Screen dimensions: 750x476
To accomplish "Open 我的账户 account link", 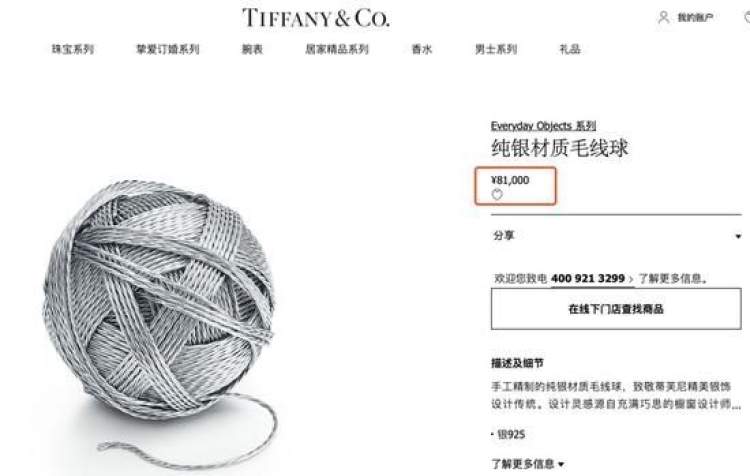I will pos(695,18).
